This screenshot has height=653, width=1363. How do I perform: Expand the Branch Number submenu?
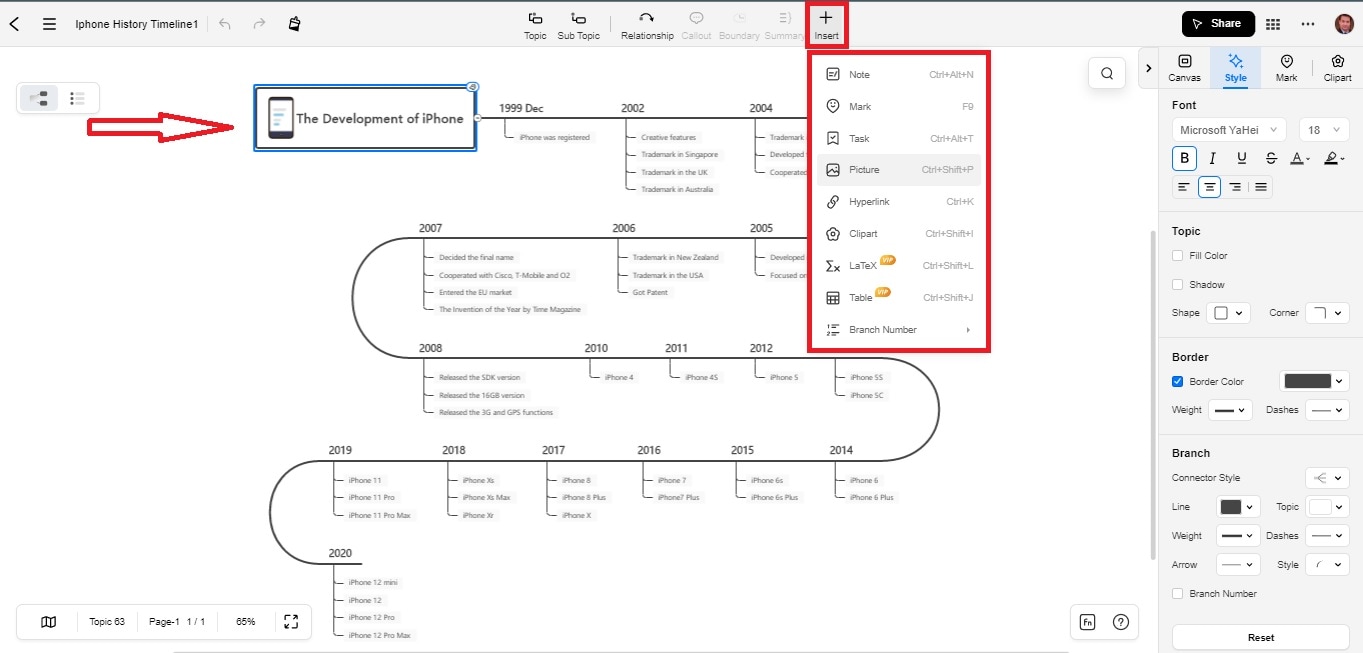pyautogui.click(x=899, y=330)
